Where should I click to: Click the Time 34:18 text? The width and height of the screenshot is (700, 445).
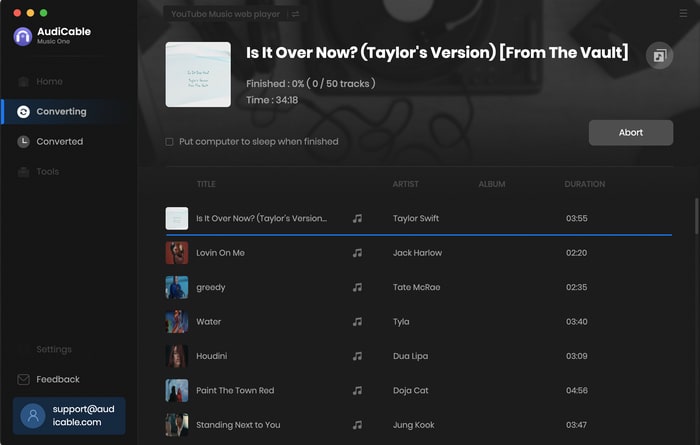click(x=272, y=100)
